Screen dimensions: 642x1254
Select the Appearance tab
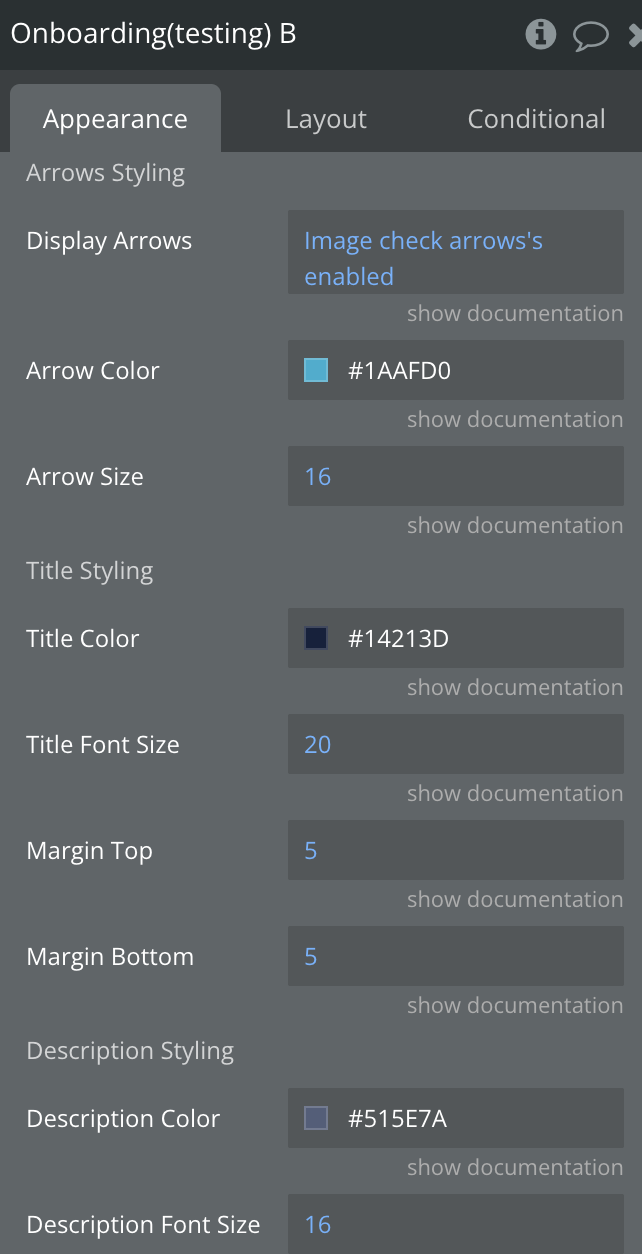(115, 119)
